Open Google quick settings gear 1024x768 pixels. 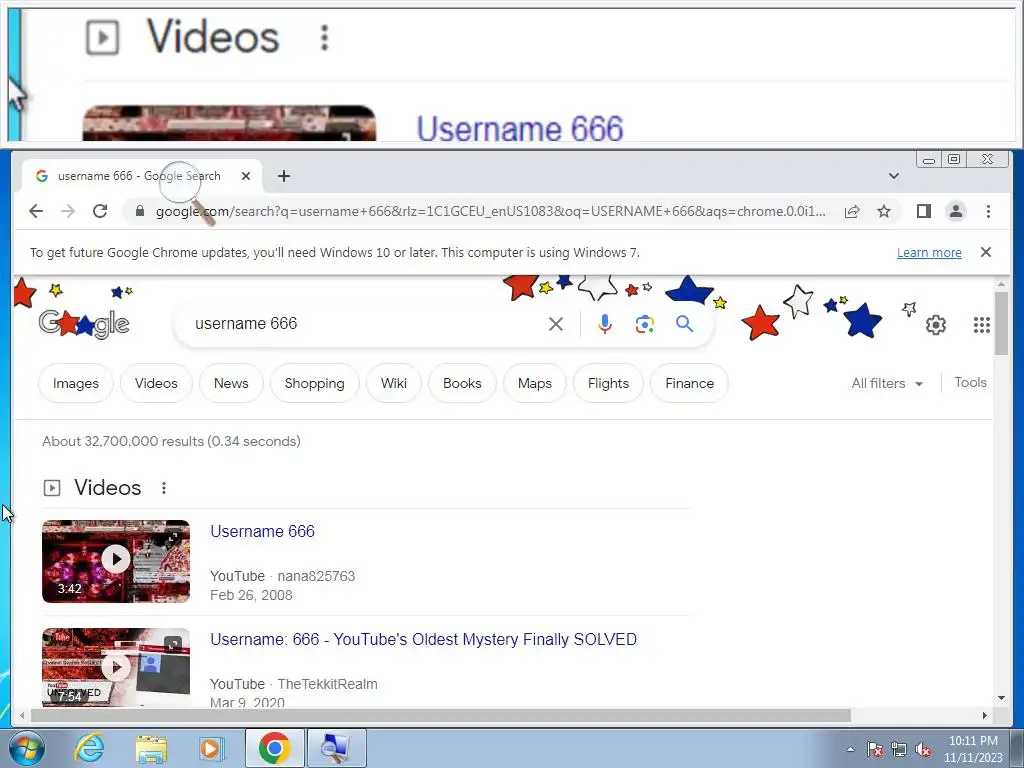[936, 325]
